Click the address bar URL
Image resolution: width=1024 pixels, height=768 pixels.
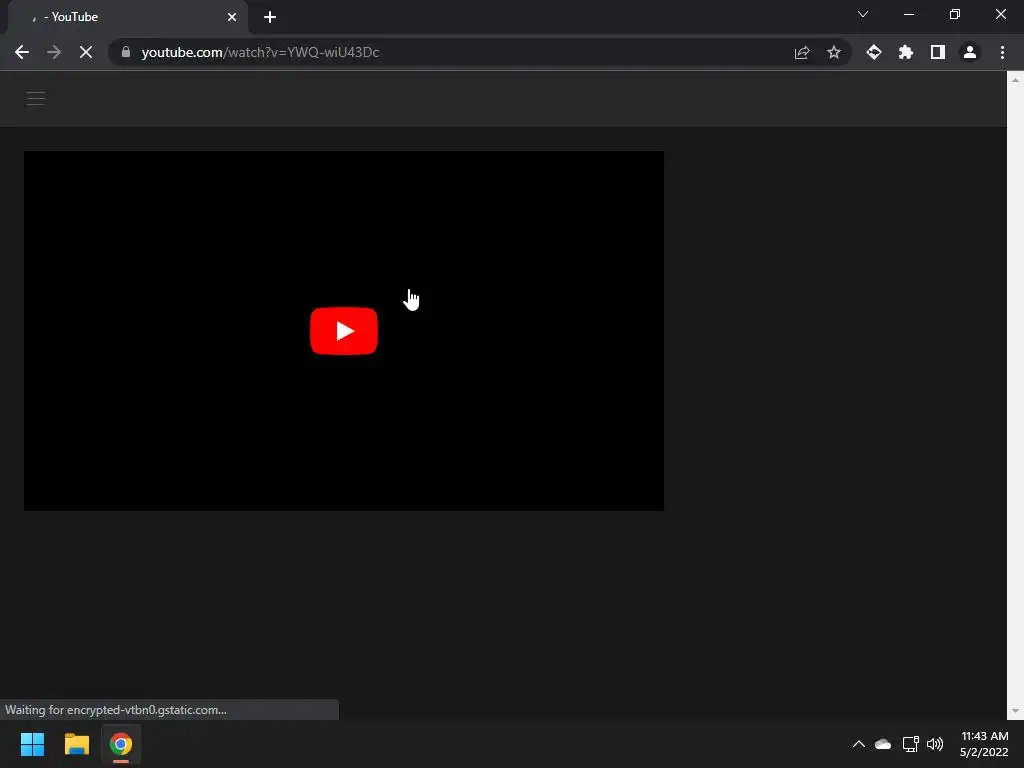click(x=260, y=52)
